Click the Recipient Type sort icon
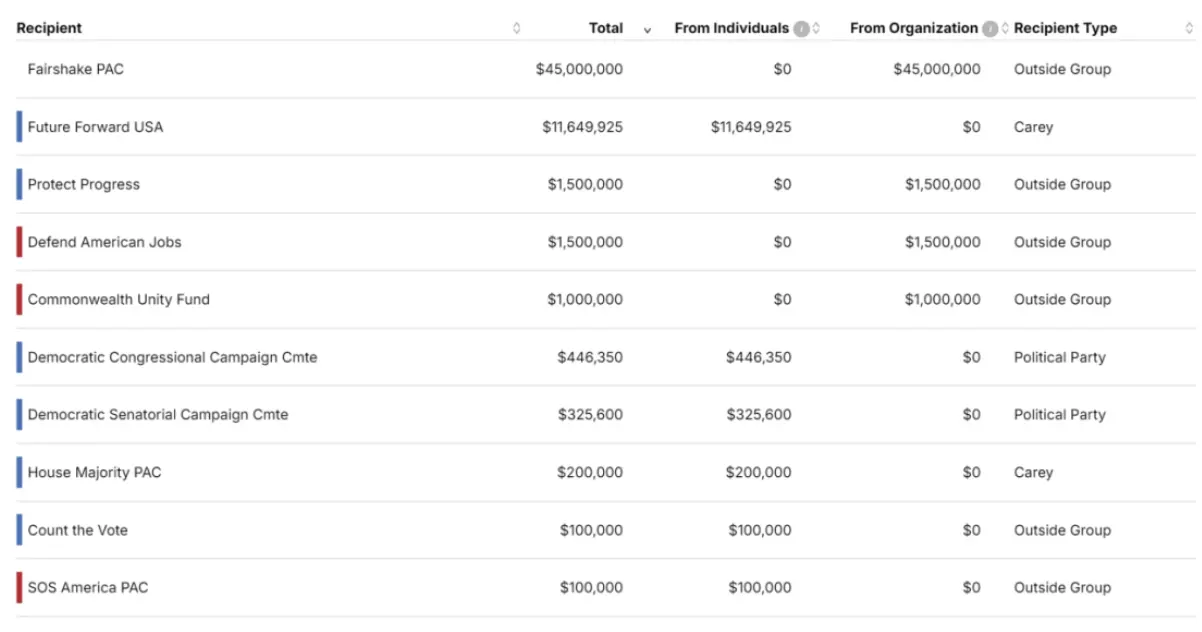1202x632 pixels. tap(1188, 28)
